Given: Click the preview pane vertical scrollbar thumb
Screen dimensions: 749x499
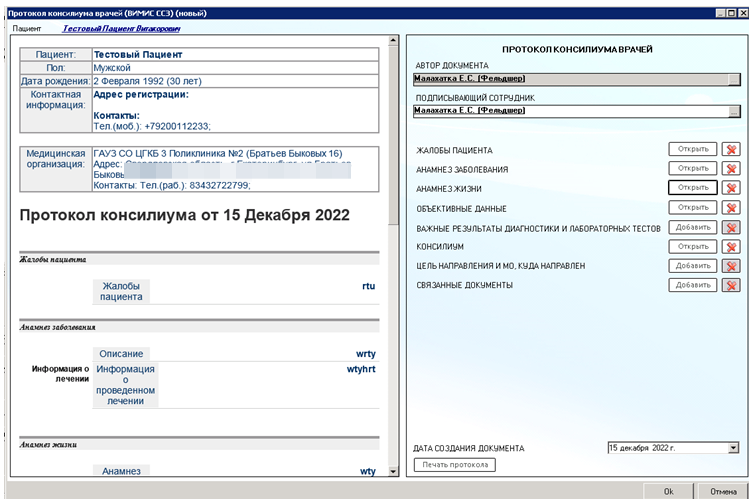Looking at the screenshot, I should coord(393,135).
